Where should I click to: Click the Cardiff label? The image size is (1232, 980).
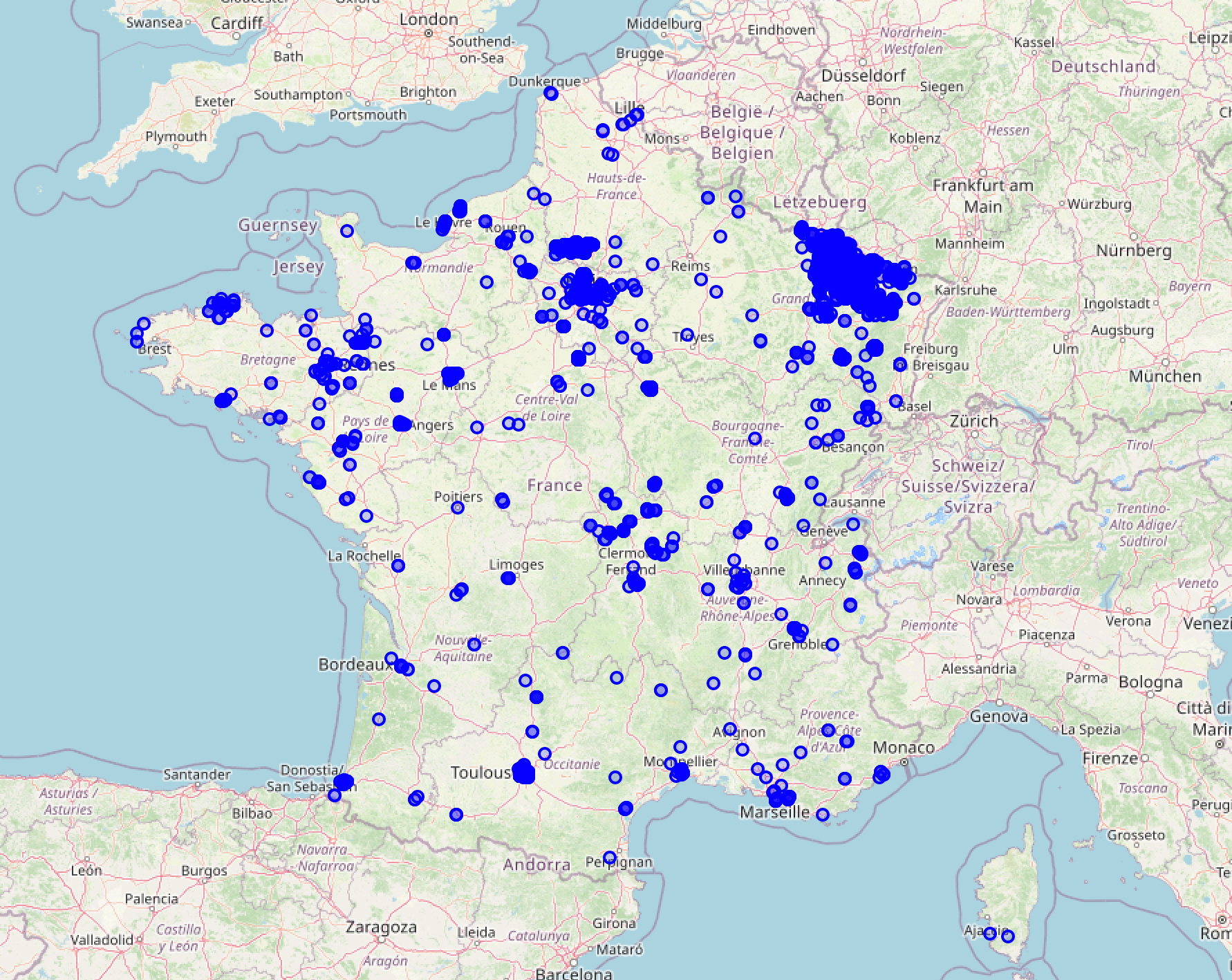[x=237, y=23]
